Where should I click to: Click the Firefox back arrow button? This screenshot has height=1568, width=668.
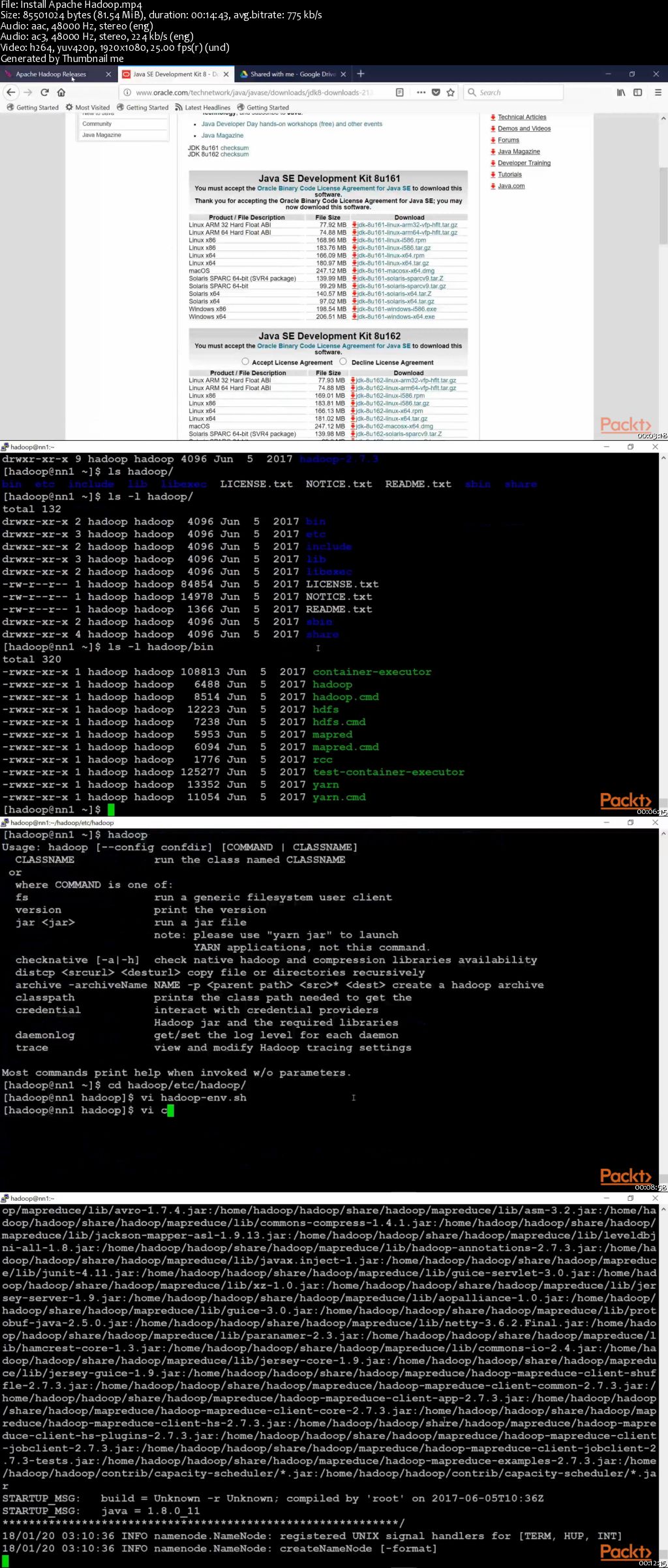click(10, 93)
